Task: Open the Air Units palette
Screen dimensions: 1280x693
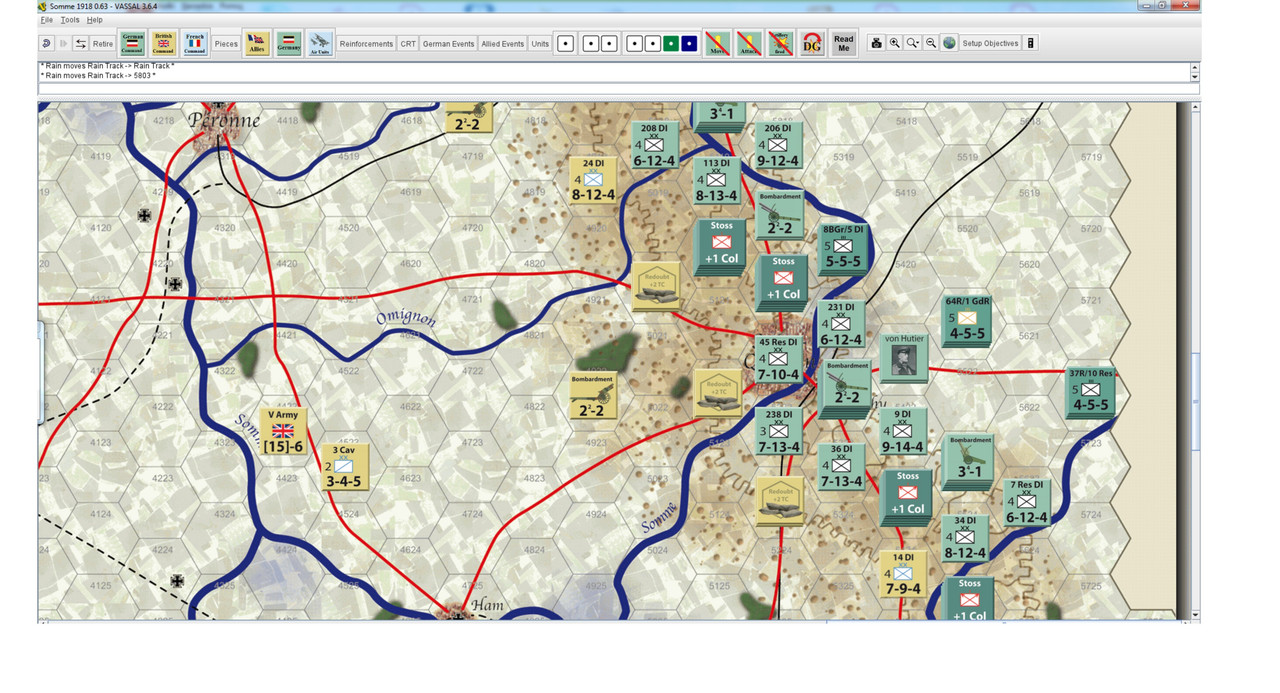Action: 320,43
